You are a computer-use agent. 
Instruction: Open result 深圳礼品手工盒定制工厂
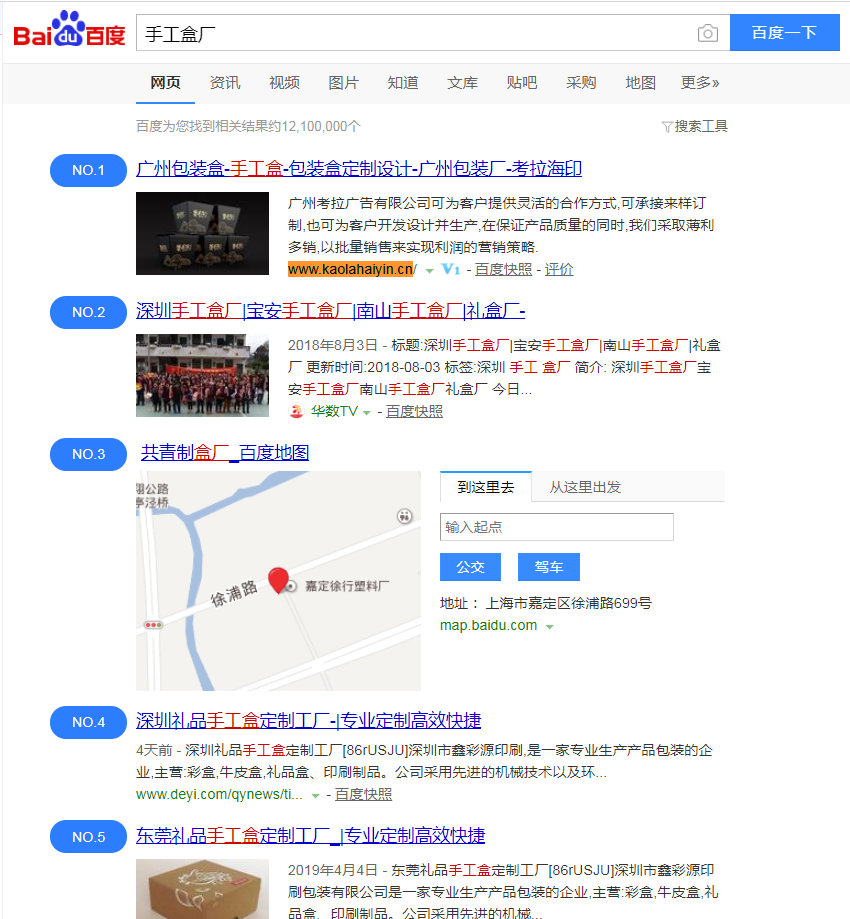pyautogui.click(x=308, y=720)
